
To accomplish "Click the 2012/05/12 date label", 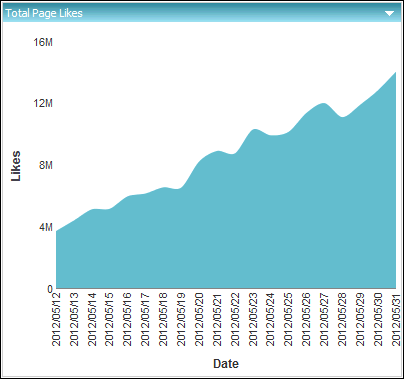I will tap(56, 319).
